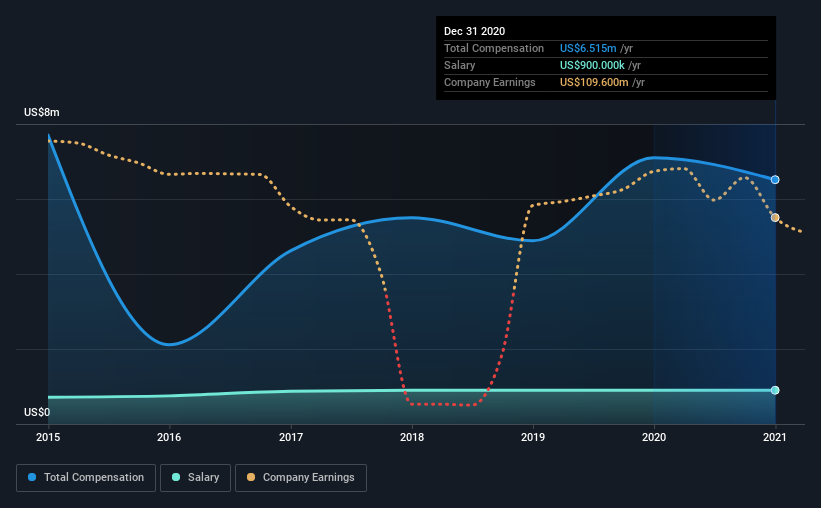
Task: Click the 2021 x-axis label
Action: tap(775, 437)
